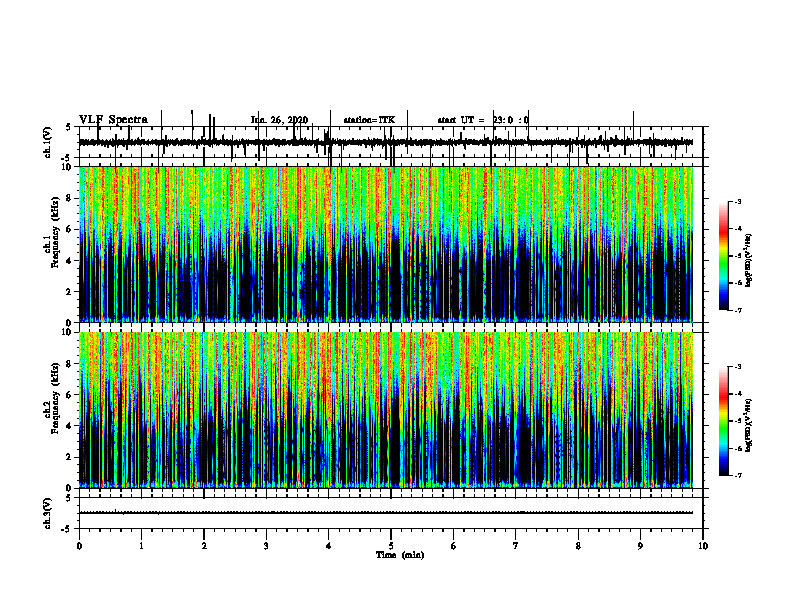792x612 pixels.
Task: Click the ch.1 voltage waveform trace panel
Action: pos(391,142)
